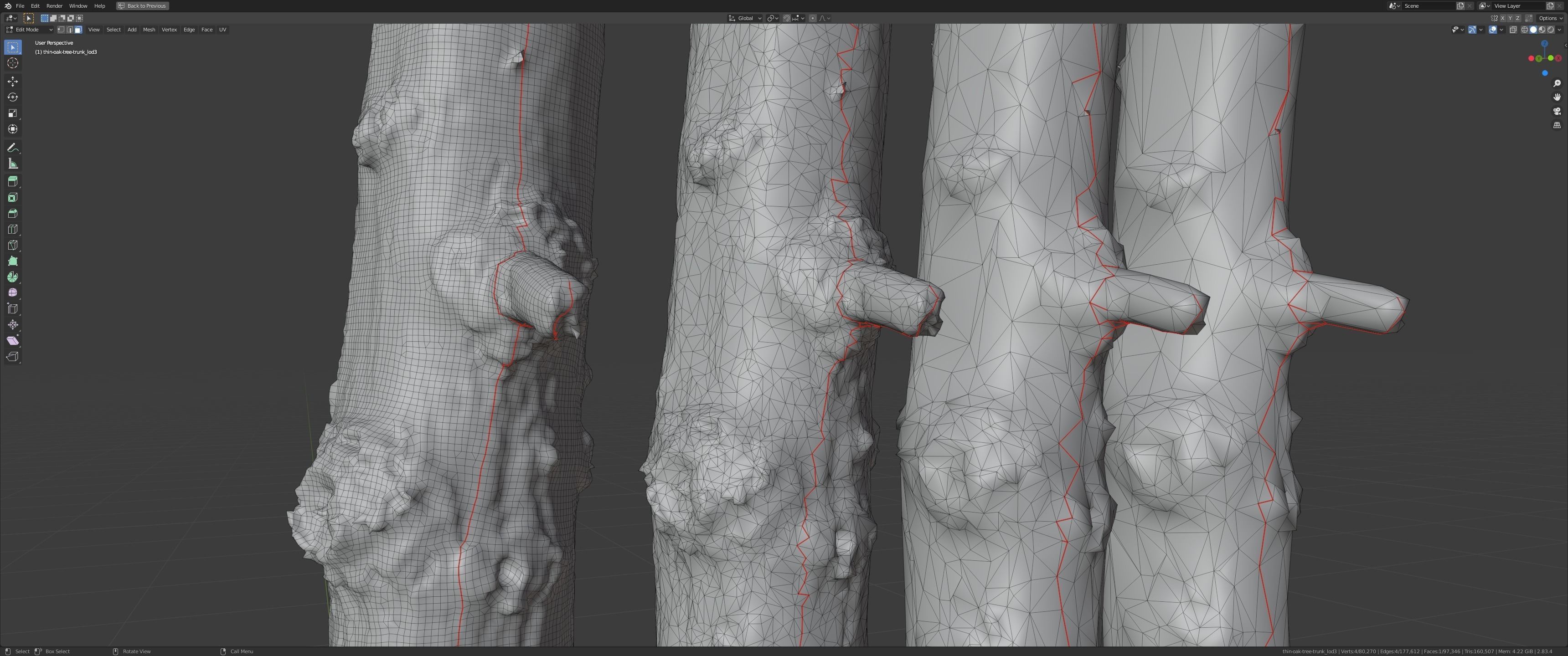Open the shading options dropdown arrow

(1559, 29)
